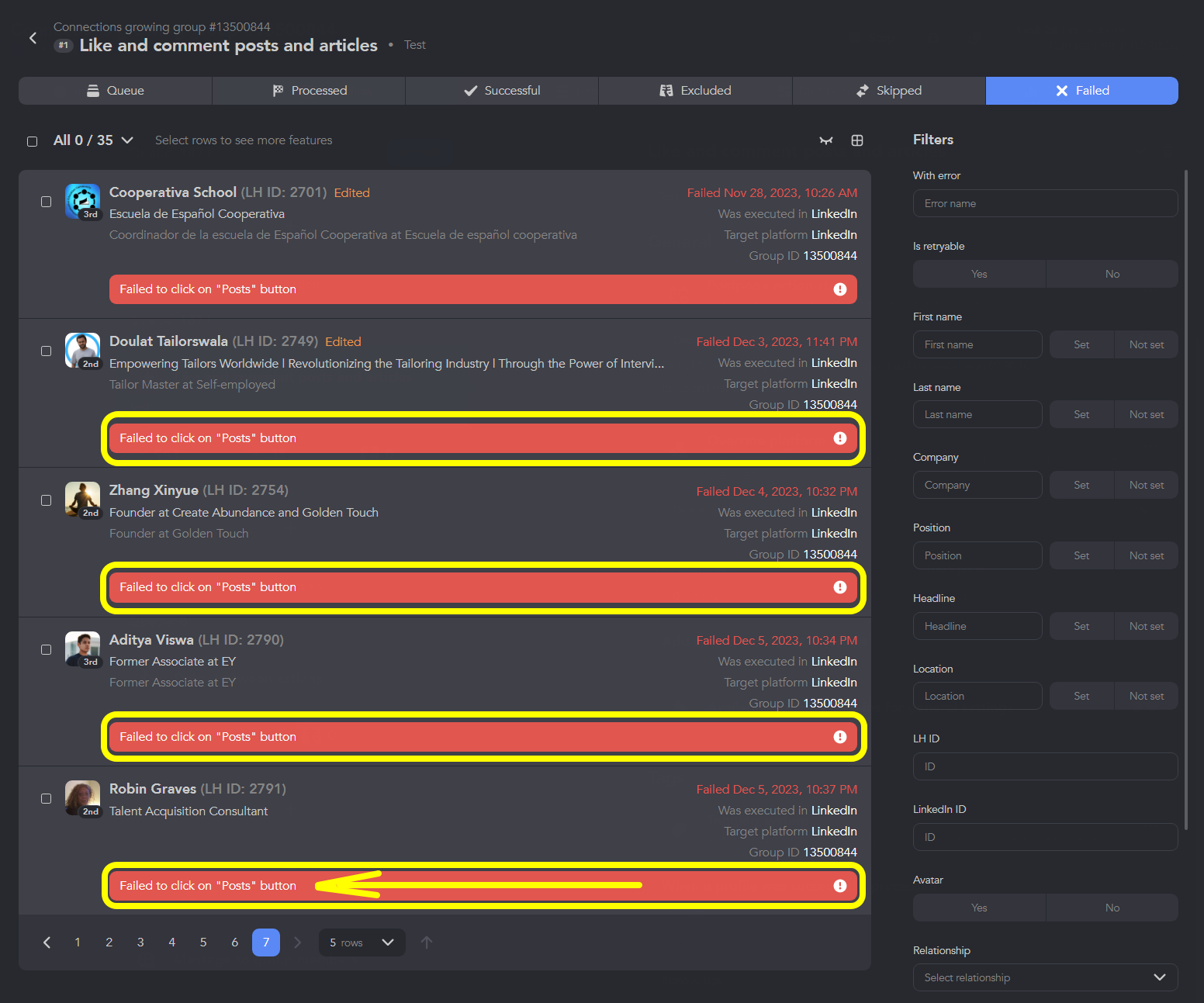Switch to the Skipped tab

click(x=888, y=91)
